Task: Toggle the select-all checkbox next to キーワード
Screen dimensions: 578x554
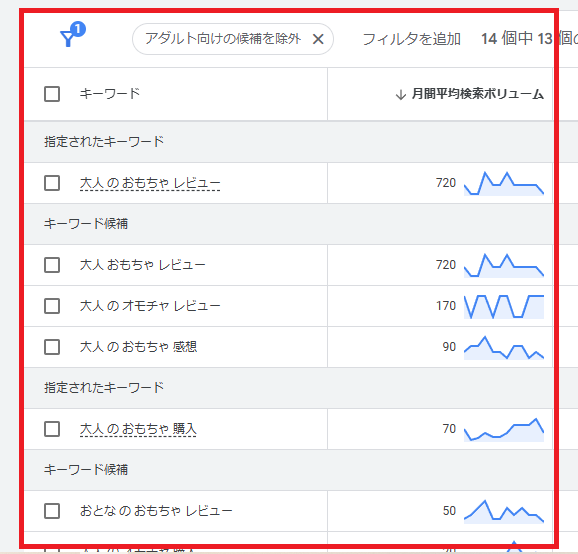Action: tap(52, 94)
